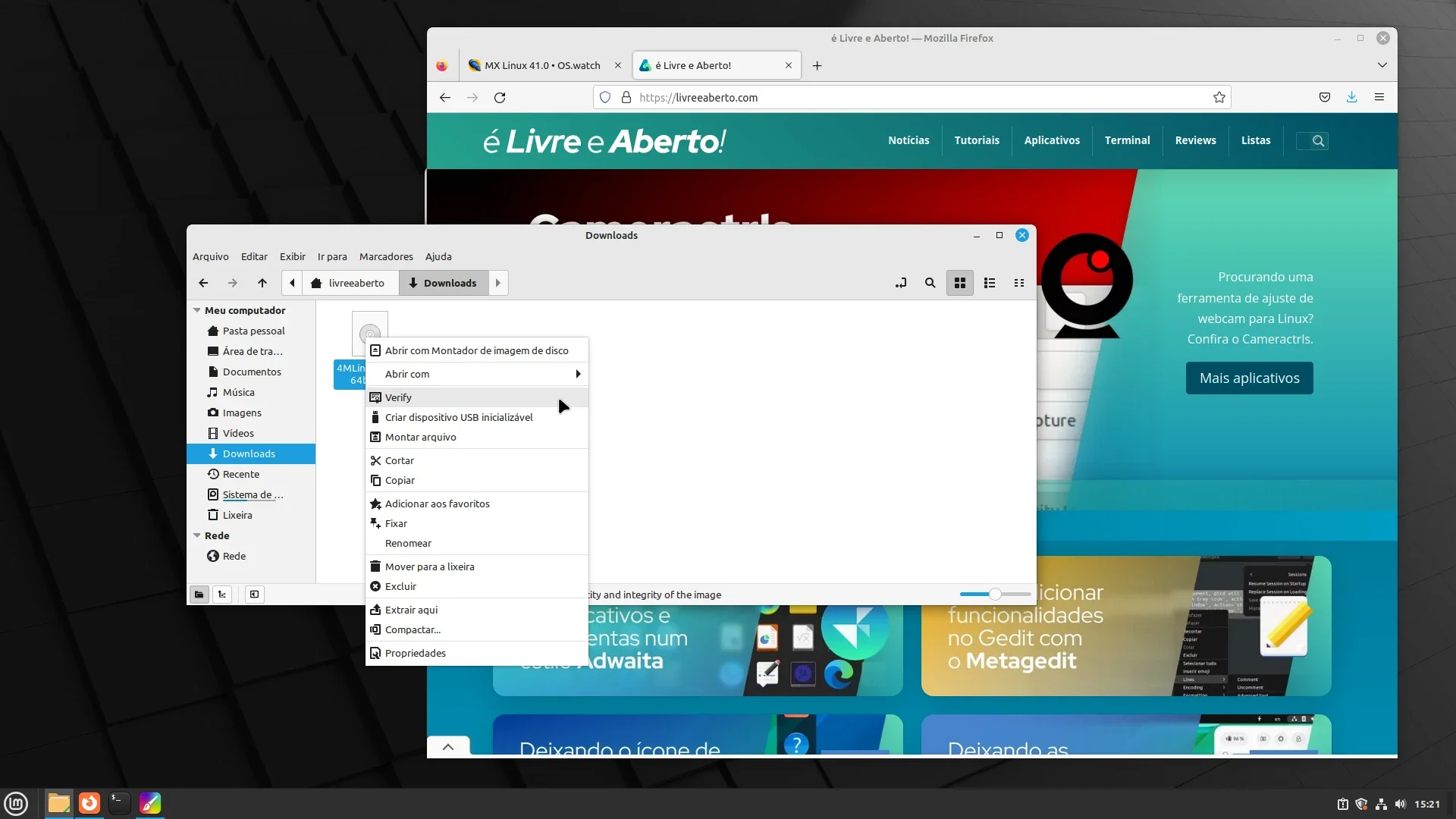
Task: Select Excluir in context menu
Action: click(x=477, y=586)
